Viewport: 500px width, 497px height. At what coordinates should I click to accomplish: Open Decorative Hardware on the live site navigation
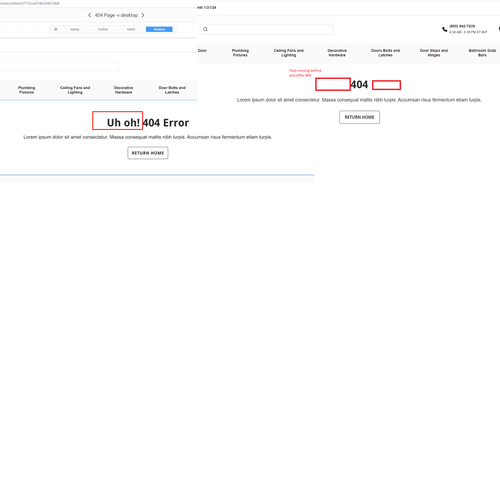[337, 53]
